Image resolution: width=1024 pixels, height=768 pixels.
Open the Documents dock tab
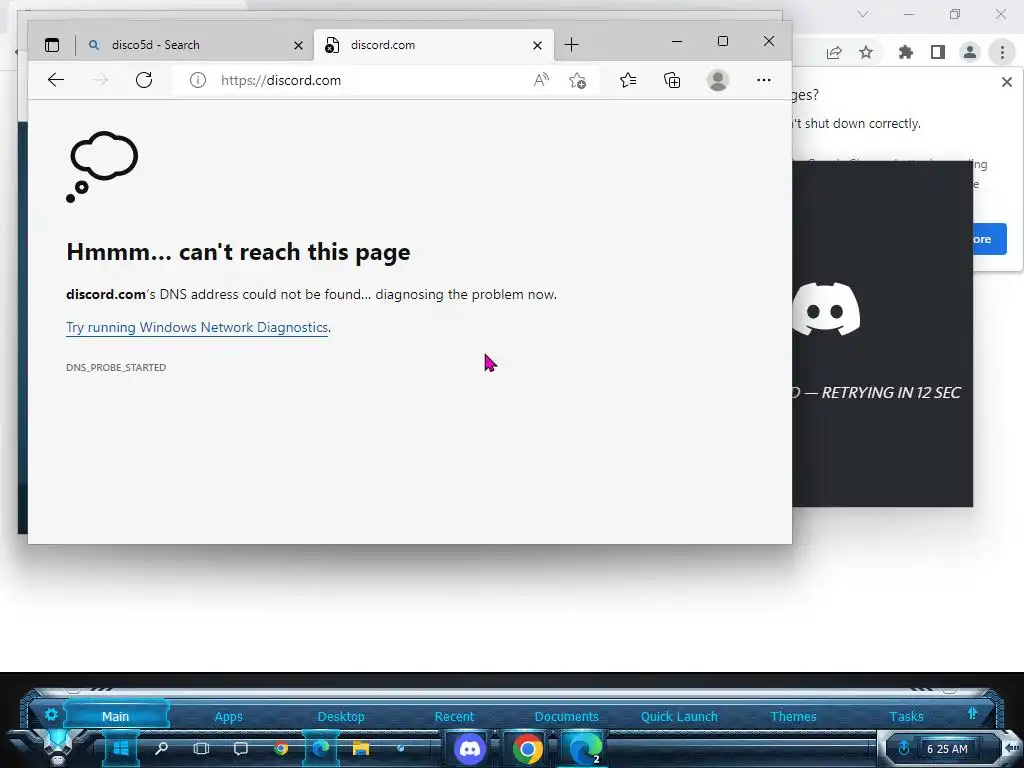point(566,716)
